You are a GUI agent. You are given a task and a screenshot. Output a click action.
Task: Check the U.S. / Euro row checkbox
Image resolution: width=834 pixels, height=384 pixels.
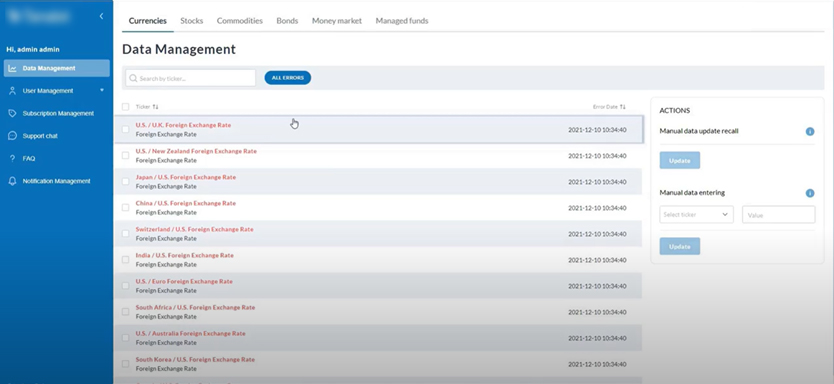pyautogui.click(x=126, y=286)
